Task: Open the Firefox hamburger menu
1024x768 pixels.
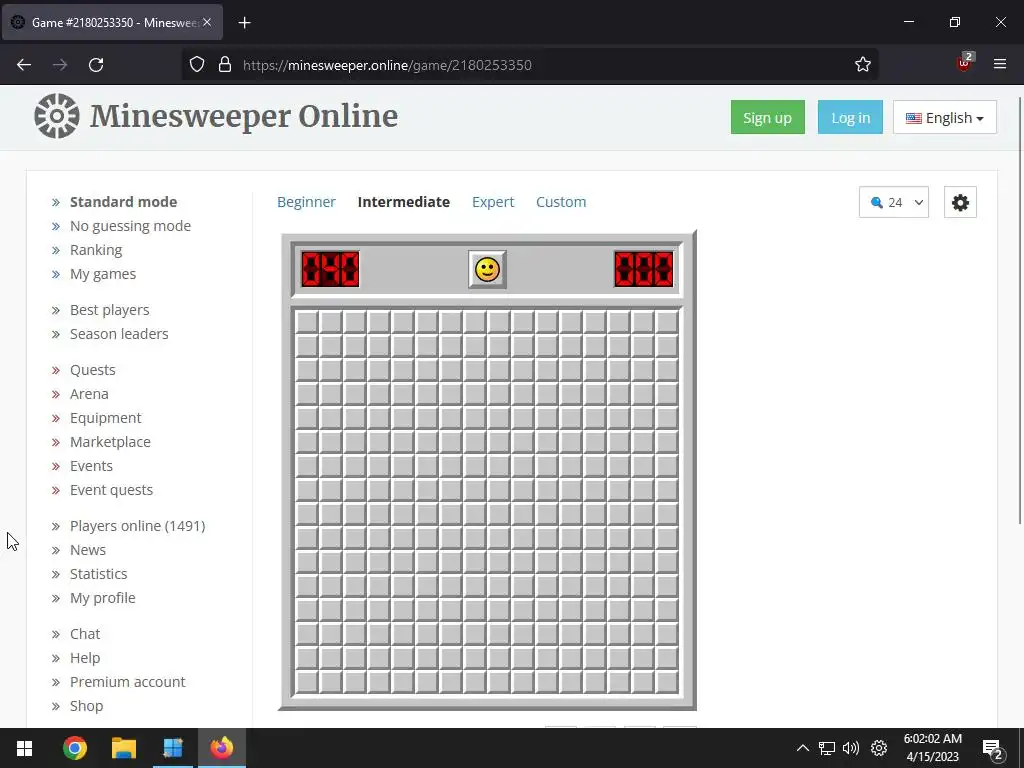Action: pyautogui.click(x=1000, y=64)
